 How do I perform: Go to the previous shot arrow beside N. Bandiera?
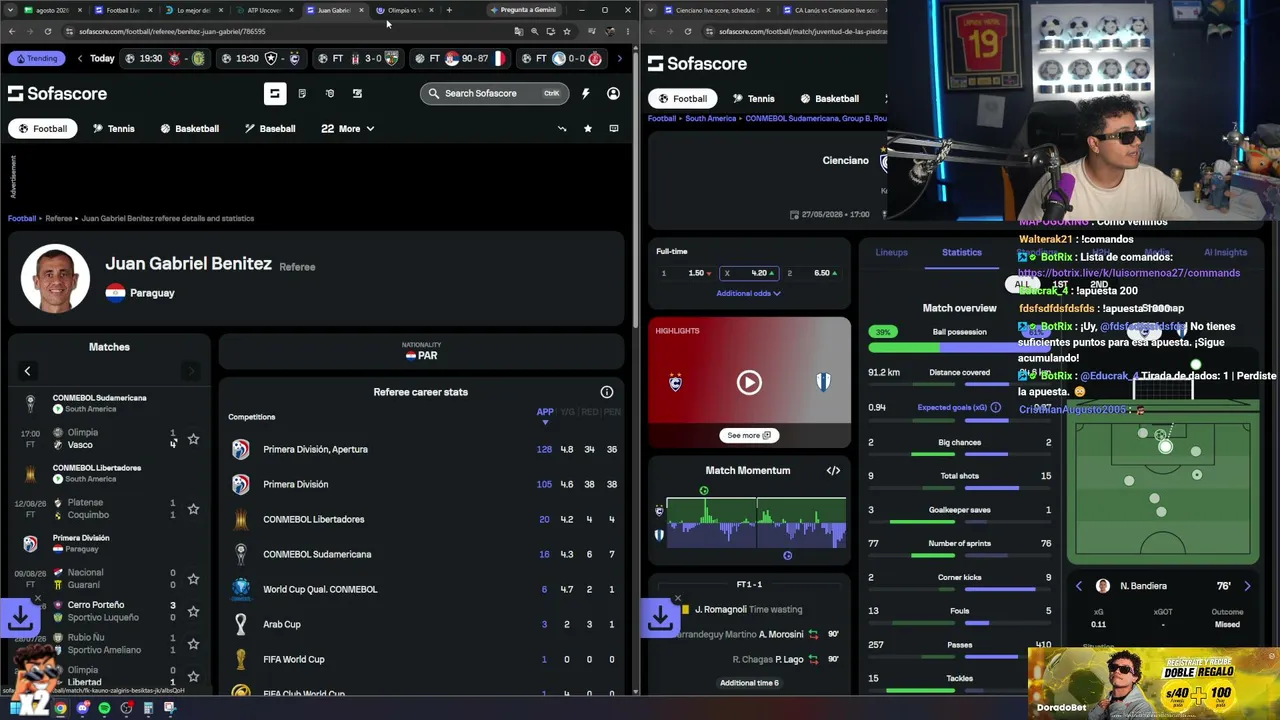pyautogui.click(x=1079, y=586)
